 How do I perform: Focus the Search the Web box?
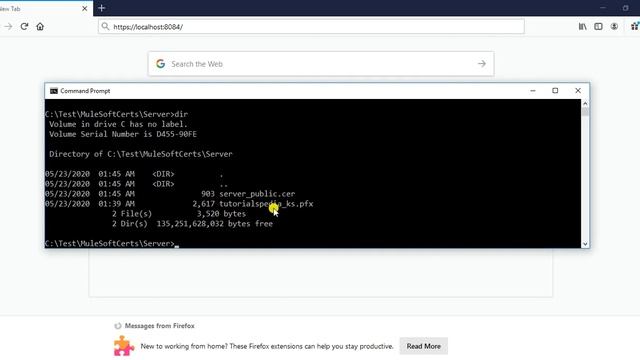321,64
